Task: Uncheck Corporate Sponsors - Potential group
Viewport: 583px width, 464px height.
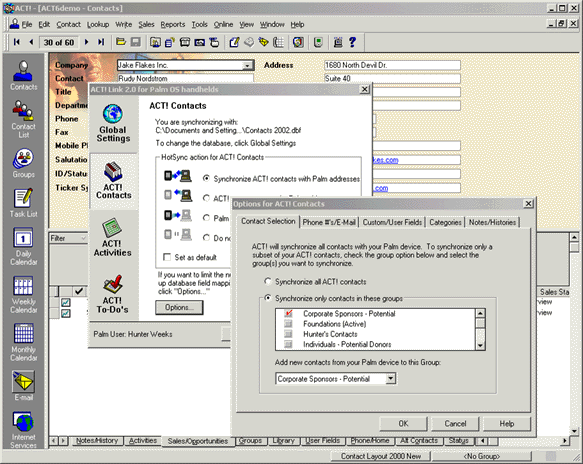Action: click(288, 313)
